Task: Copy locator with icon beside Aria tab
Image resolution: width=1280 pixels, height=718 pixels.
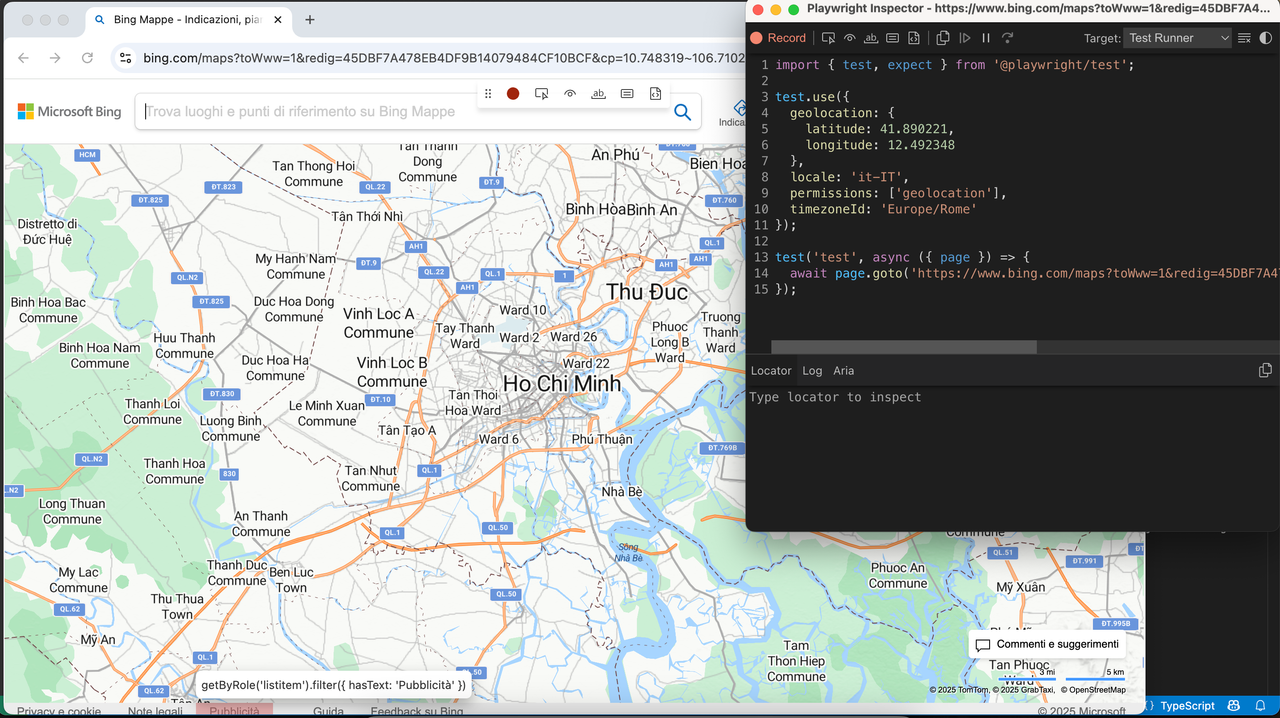Action: (1265, 370)
